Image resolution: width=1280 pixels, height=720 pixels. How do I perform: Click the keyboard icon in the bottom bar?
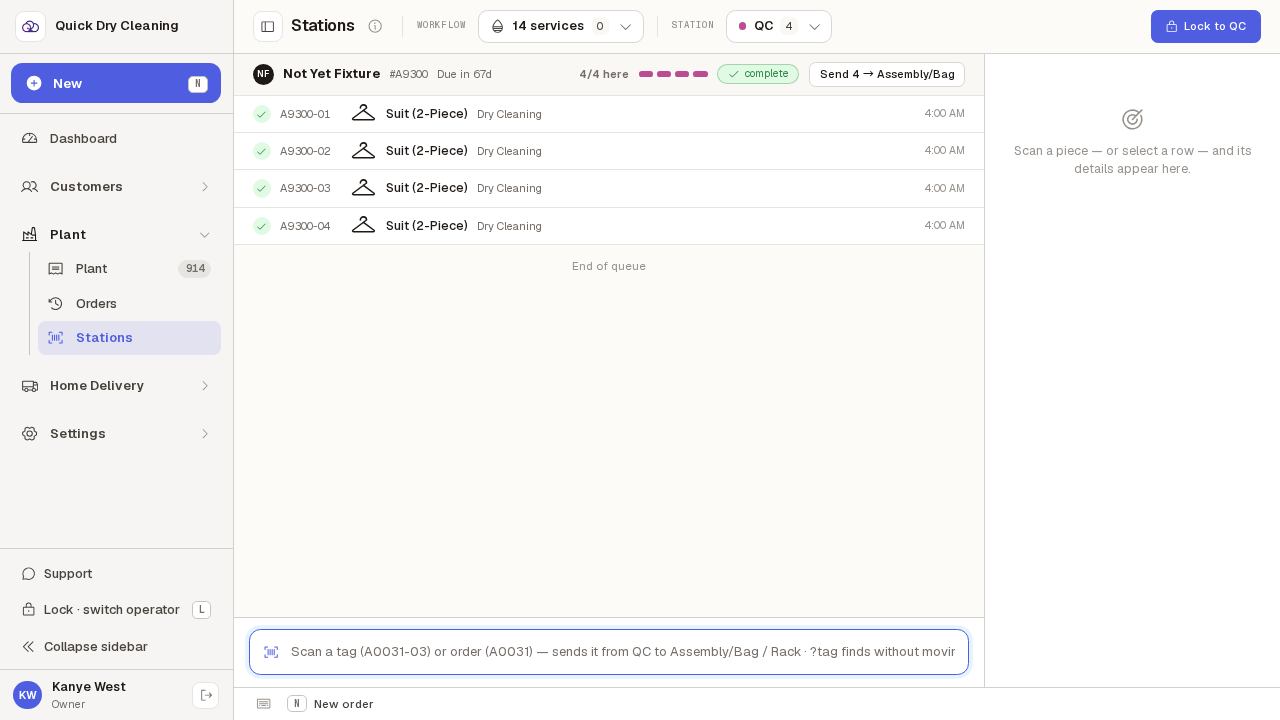(263, 704)
